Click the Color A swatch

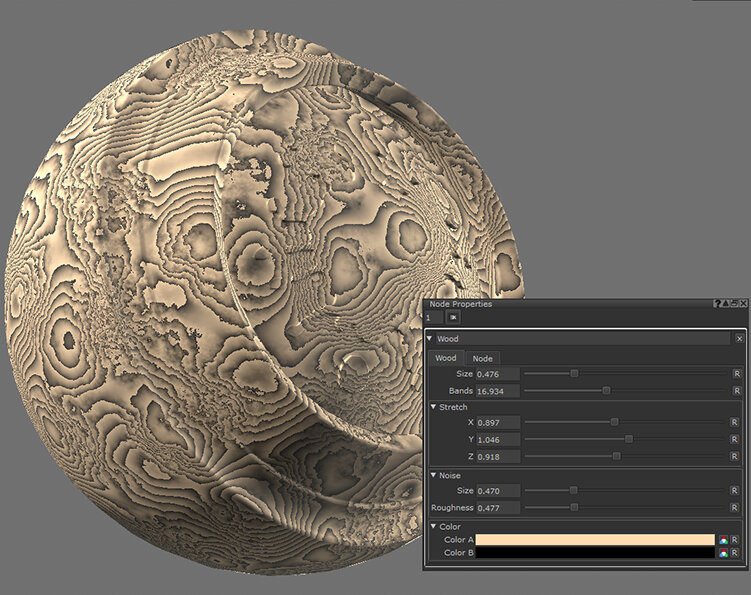coord(595,539)
